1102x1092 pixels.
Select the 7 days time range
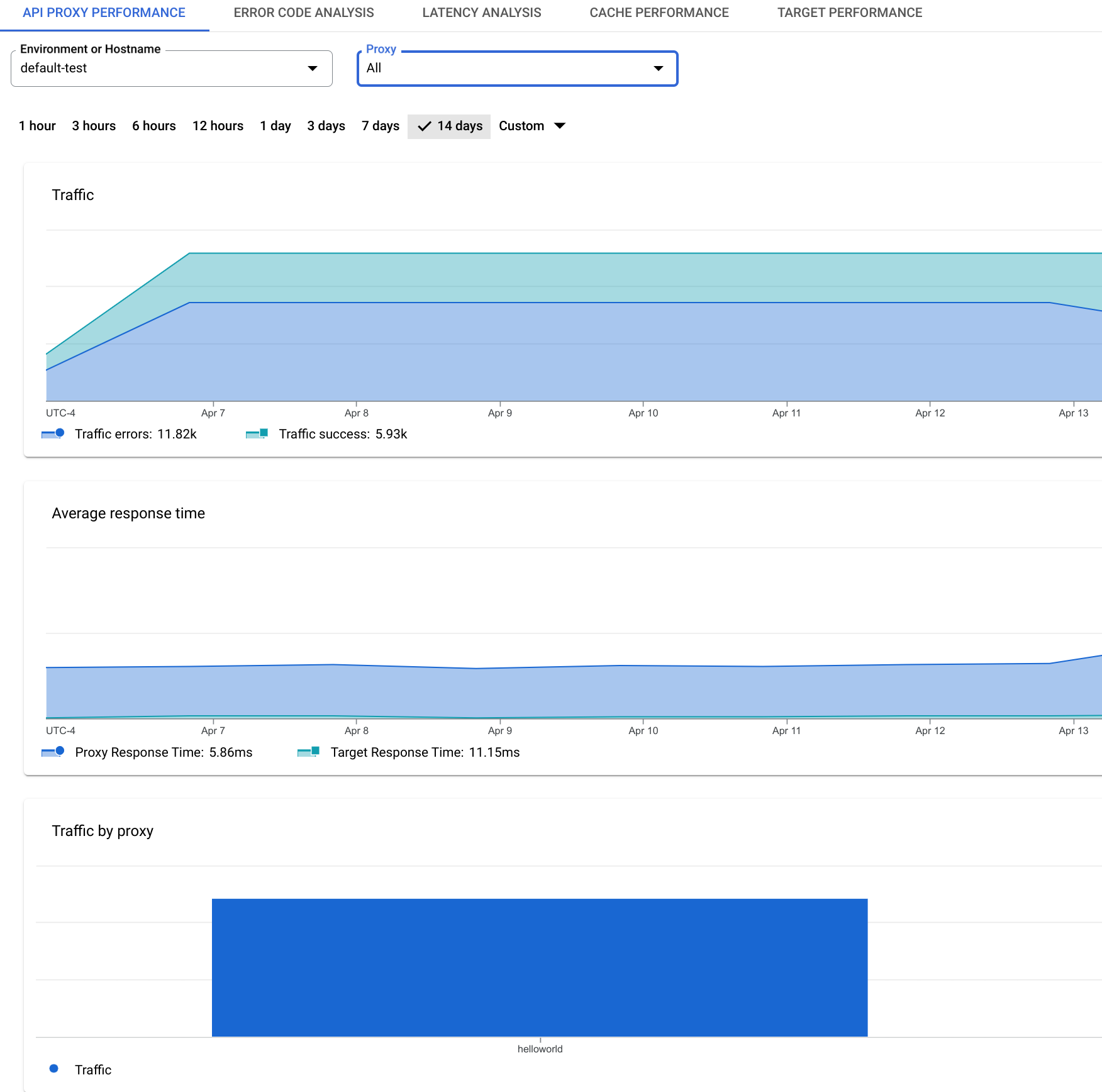[381, 126]
